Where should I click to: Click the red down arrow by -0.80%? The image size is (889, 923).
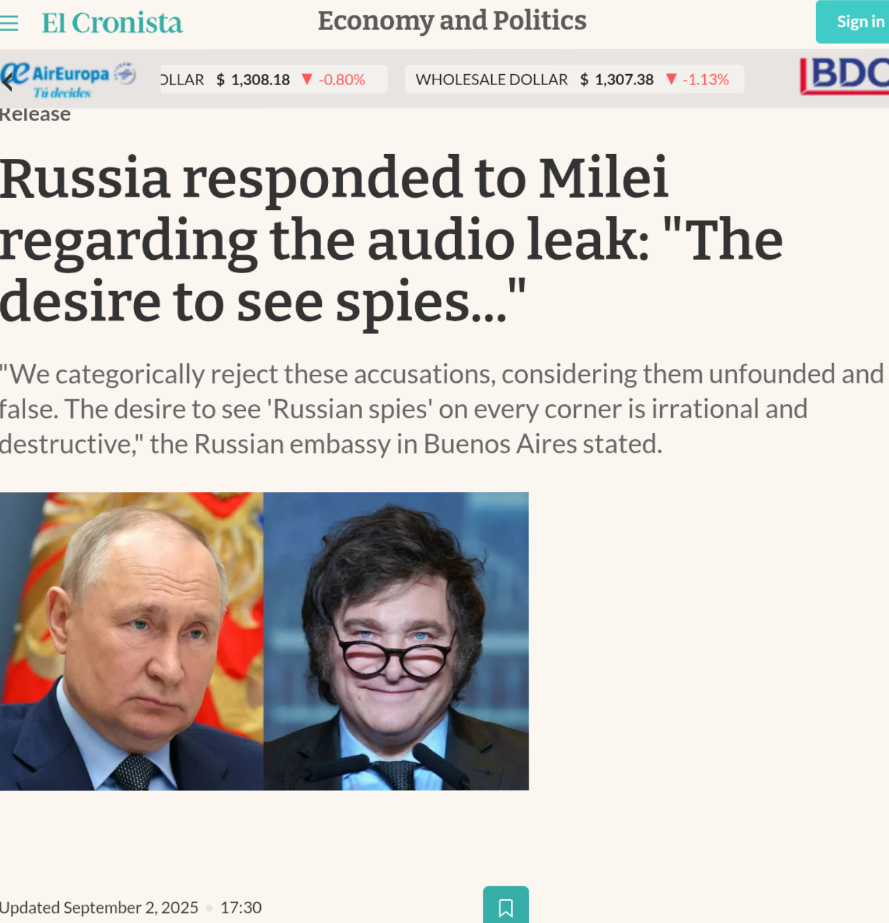(x=307, y=79)
